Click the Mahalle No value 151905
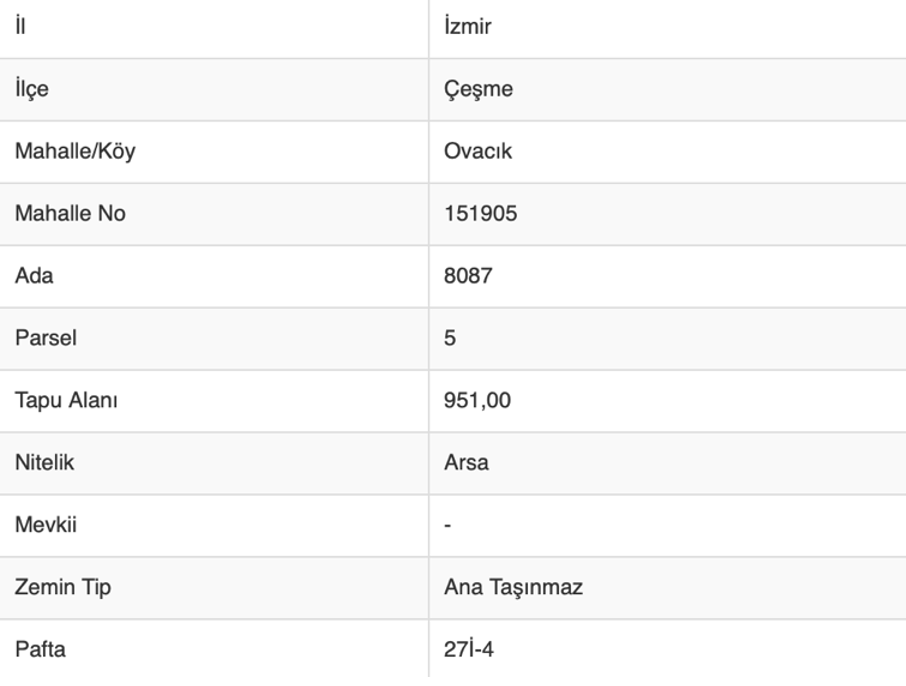The height and width of the screenshot is (686, 906). [x=481, y=213]
